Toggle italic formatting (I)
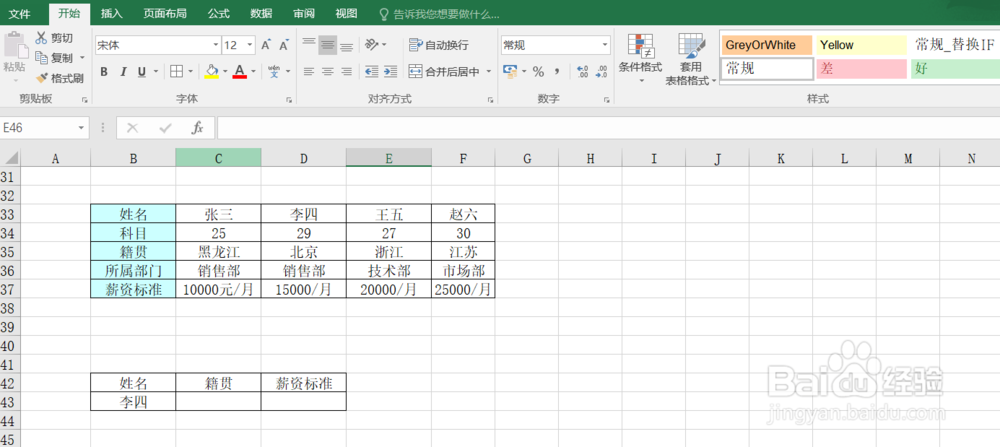This screenshot has height=447, width=1000. [x=123, y=71]
